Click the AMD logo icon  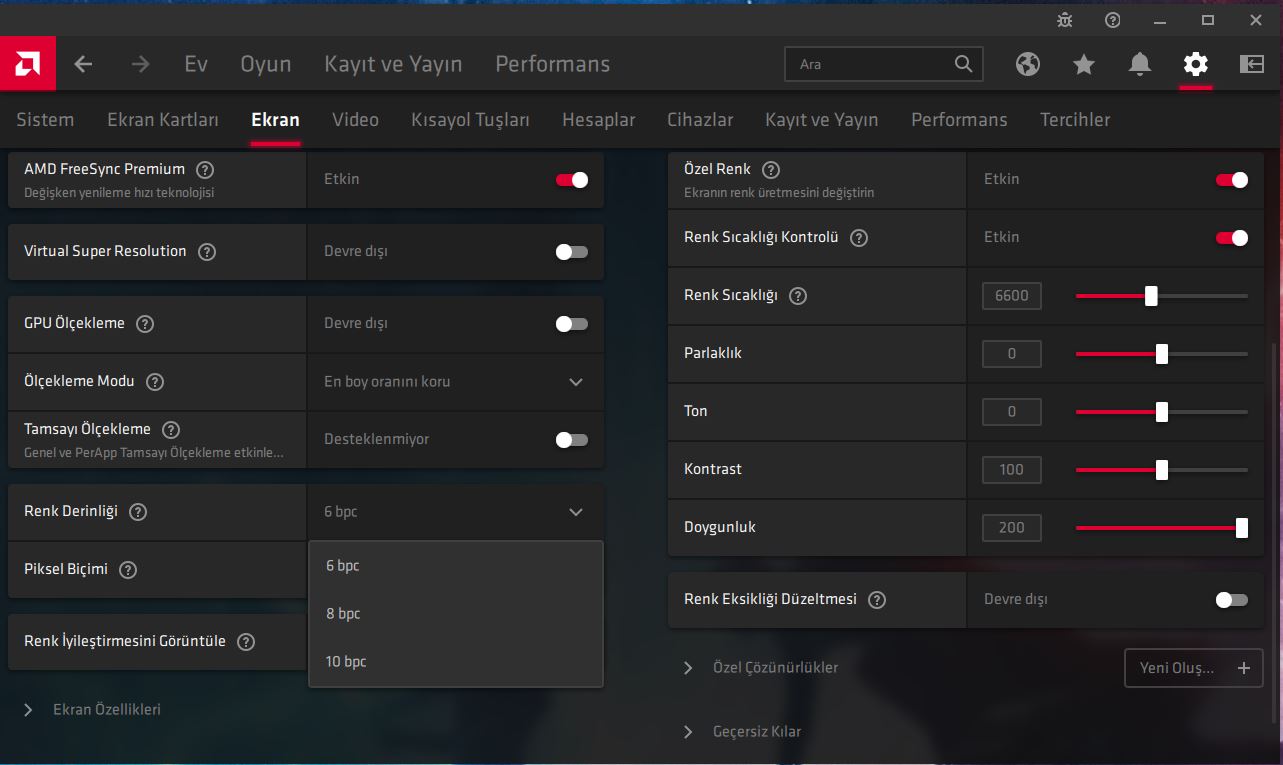click(28, 64)
